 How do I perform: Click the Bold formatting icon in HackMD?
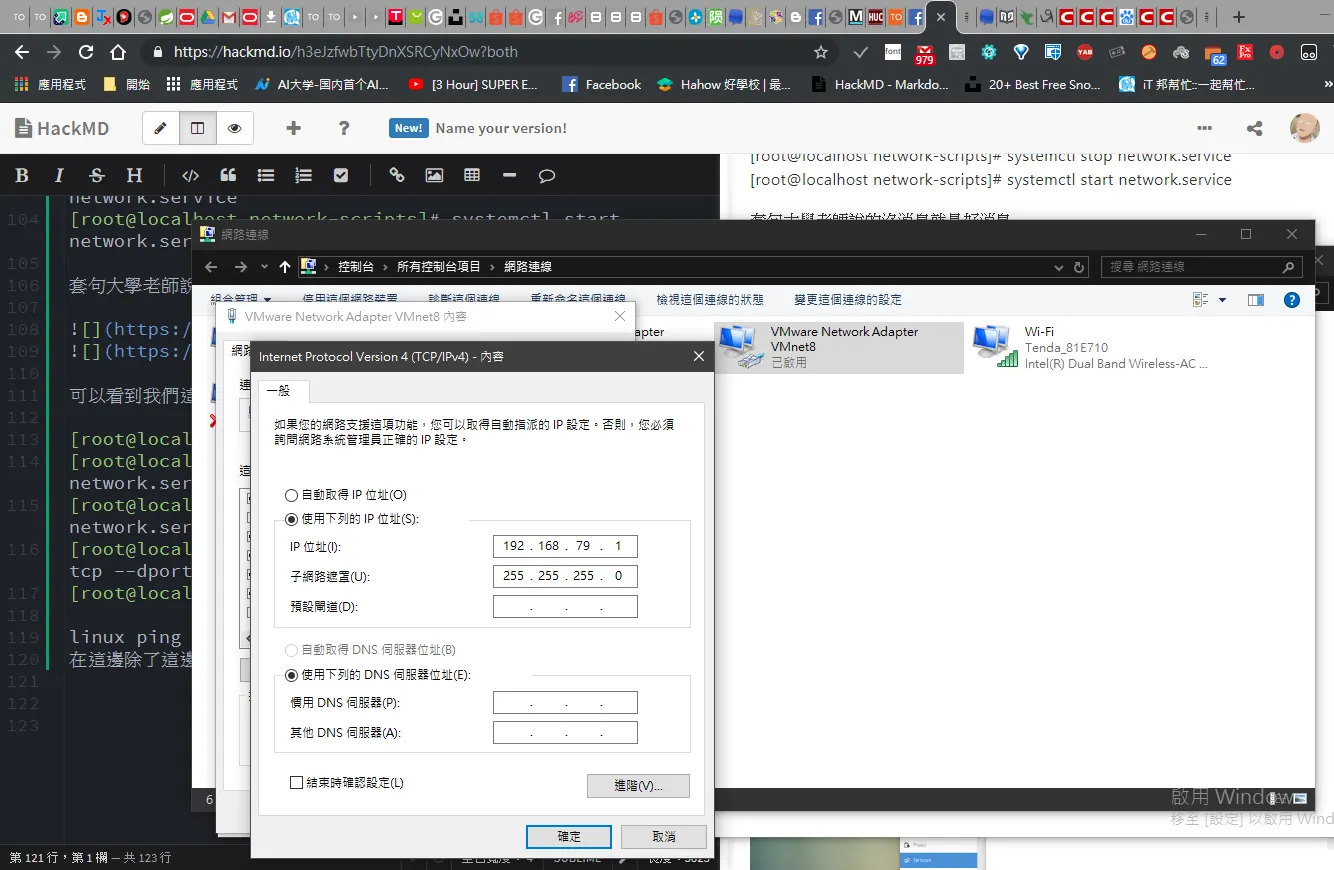tap(21, 175)
